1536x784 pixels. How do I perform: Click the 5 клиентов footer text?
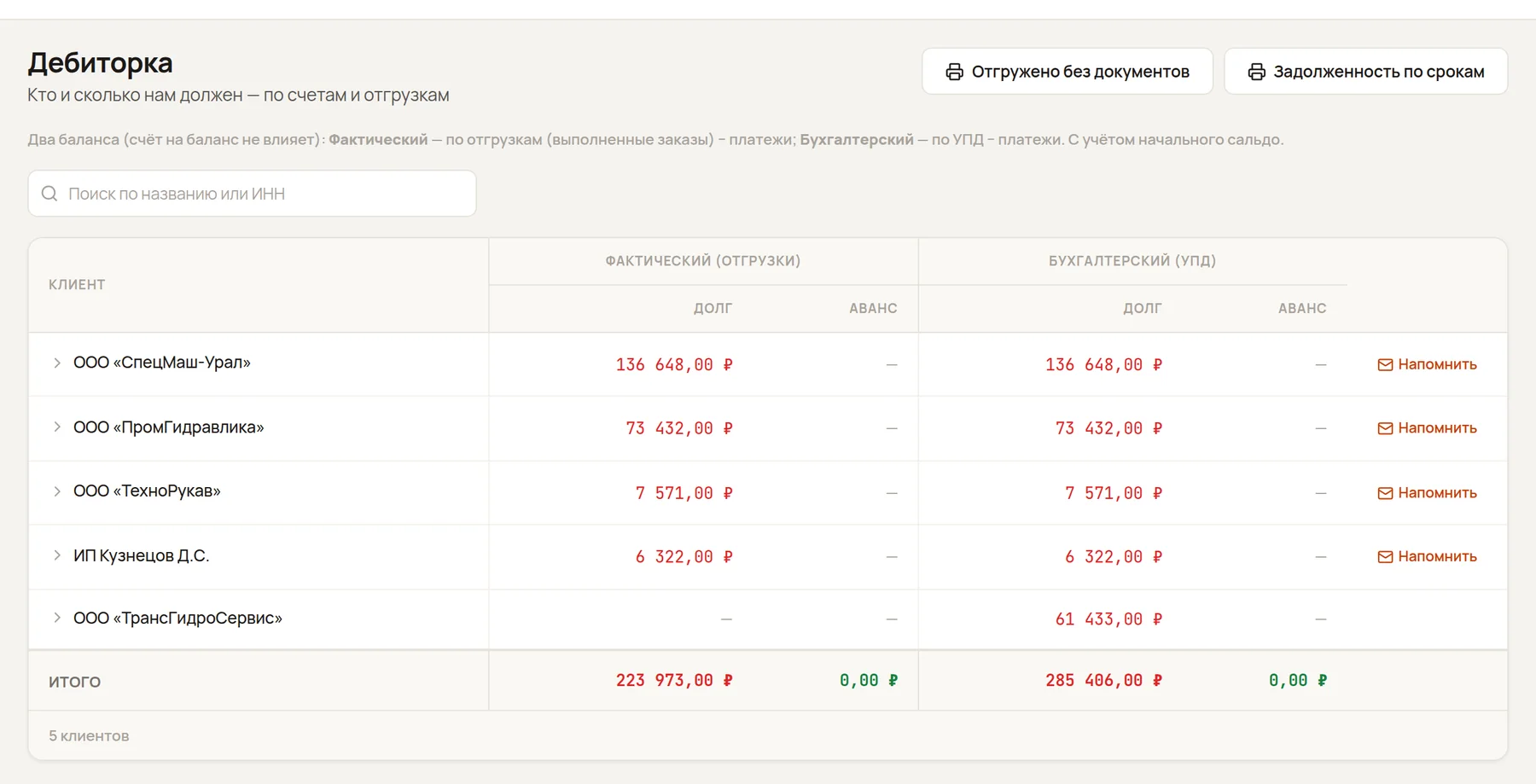[89, 735]
